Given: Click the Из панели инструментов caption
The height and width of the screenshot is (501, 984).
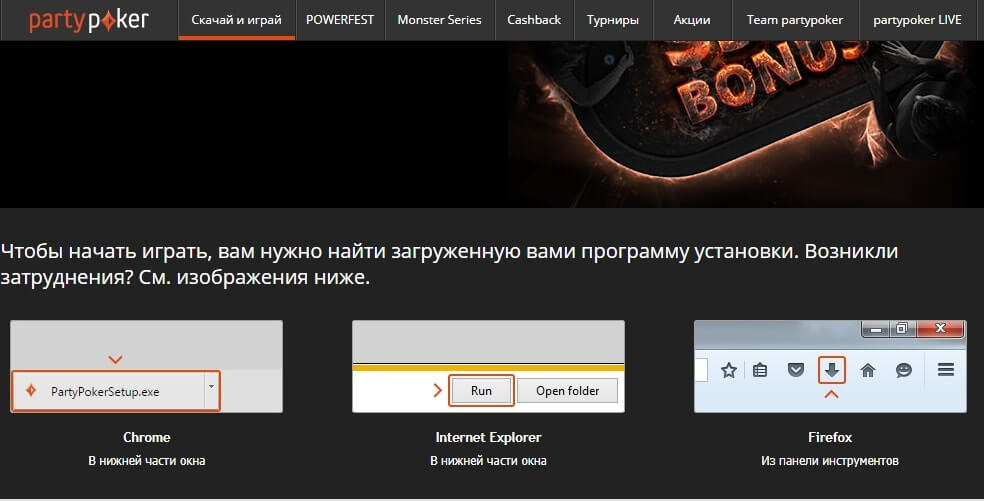Looking at the screenshot, I should (830, 461).
